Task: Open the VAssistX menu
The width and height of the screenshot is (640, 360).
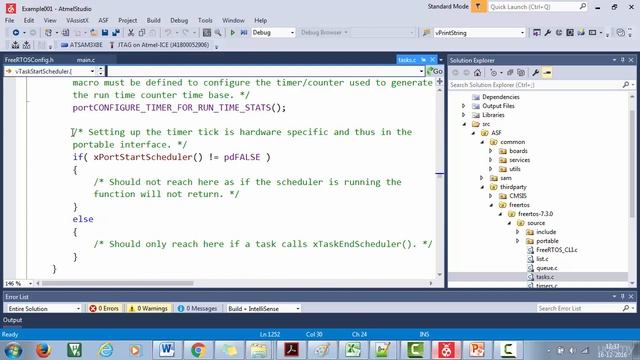Action: (77, 20)
